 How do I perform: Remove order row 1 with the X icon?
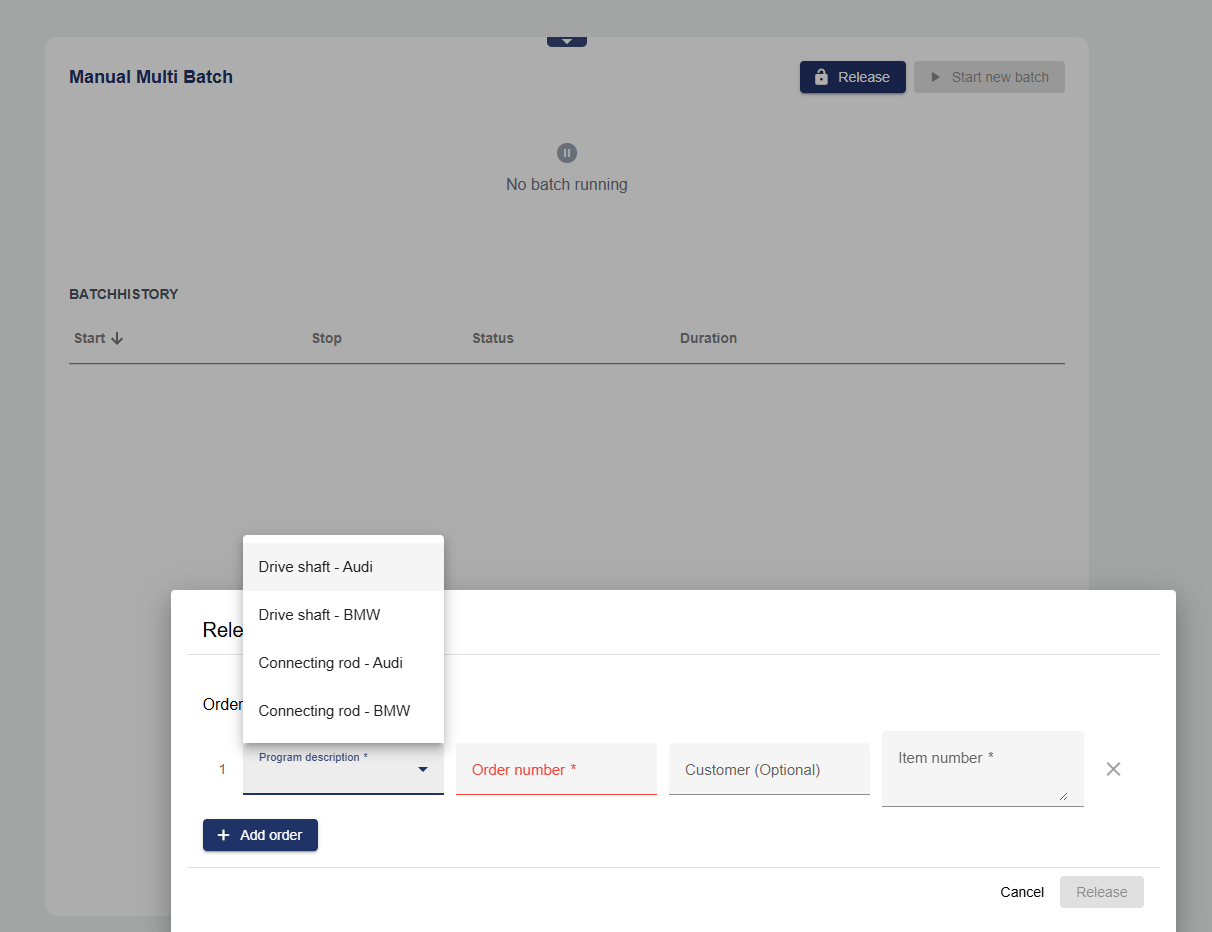[x=1113, y=769]
